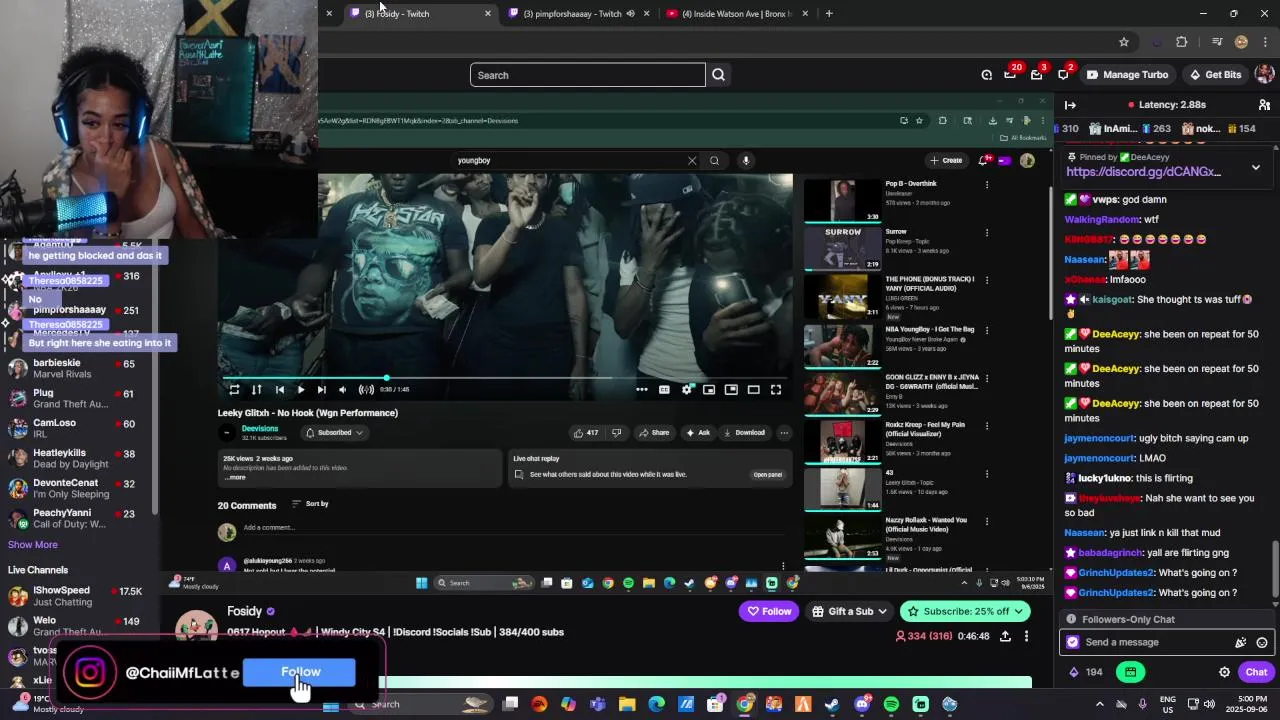Screen dimensions: 1280x720
Task: Open stream more options three dots
Action: (x=1026, y=636)
